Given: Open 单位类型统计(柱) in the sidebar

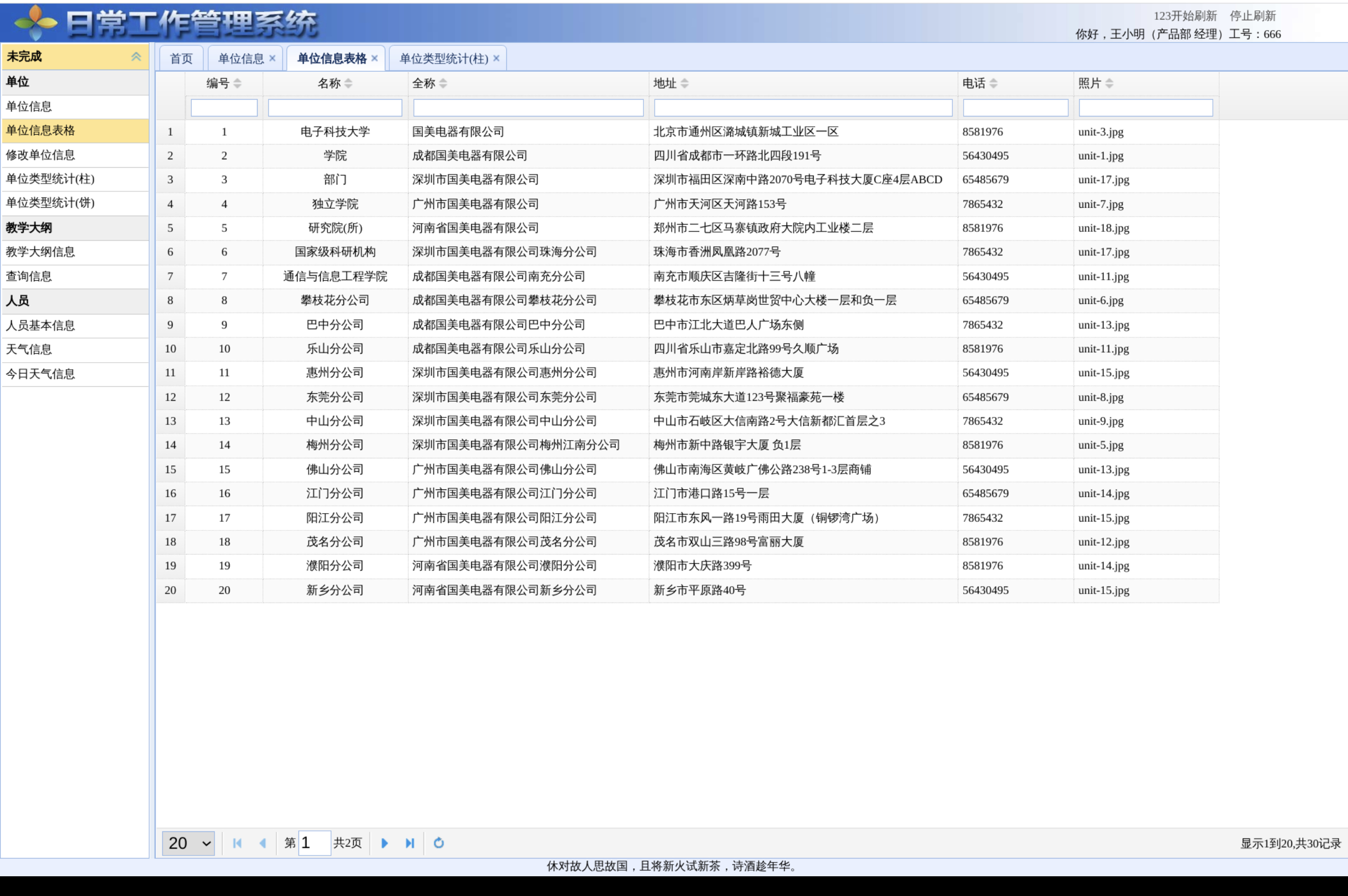Looking at the screenshot, I should pos(75,180).
